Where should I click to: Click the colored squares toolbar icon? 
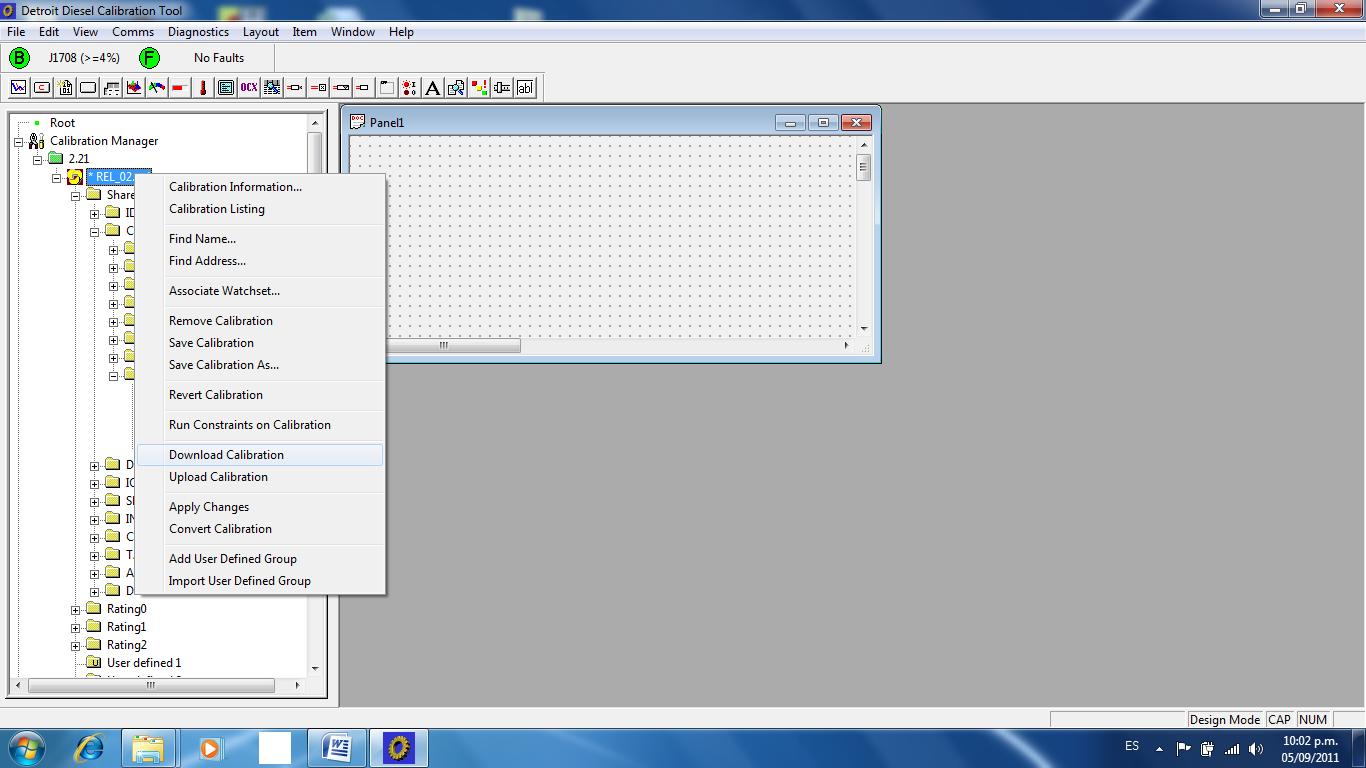tap(479, 87)
